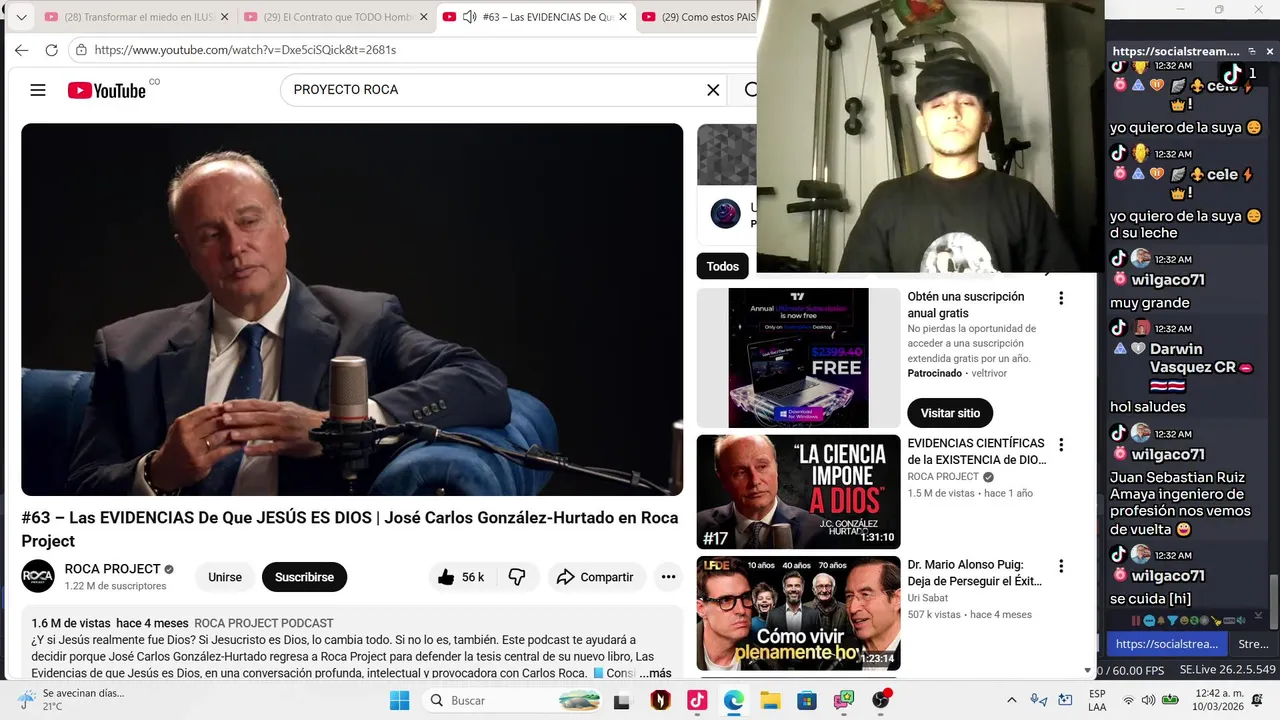1280x720 pixels.
Task: Open the sponsored FREE subscription ad thumbnail
Action: pyautogui.click(x=798, y=358)
